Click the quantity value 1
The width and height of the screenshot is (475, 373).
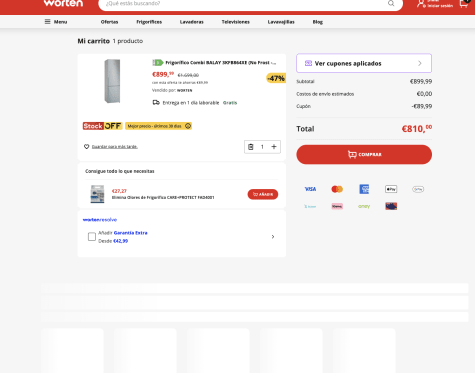click(x=262, y=147)
